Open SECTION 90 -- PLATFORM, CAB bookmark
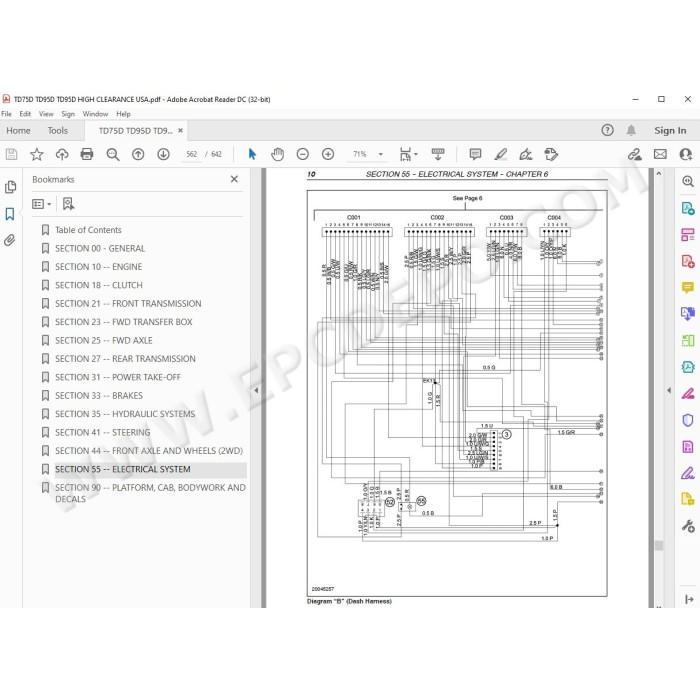The image size is (700, 700). point(150,493)
